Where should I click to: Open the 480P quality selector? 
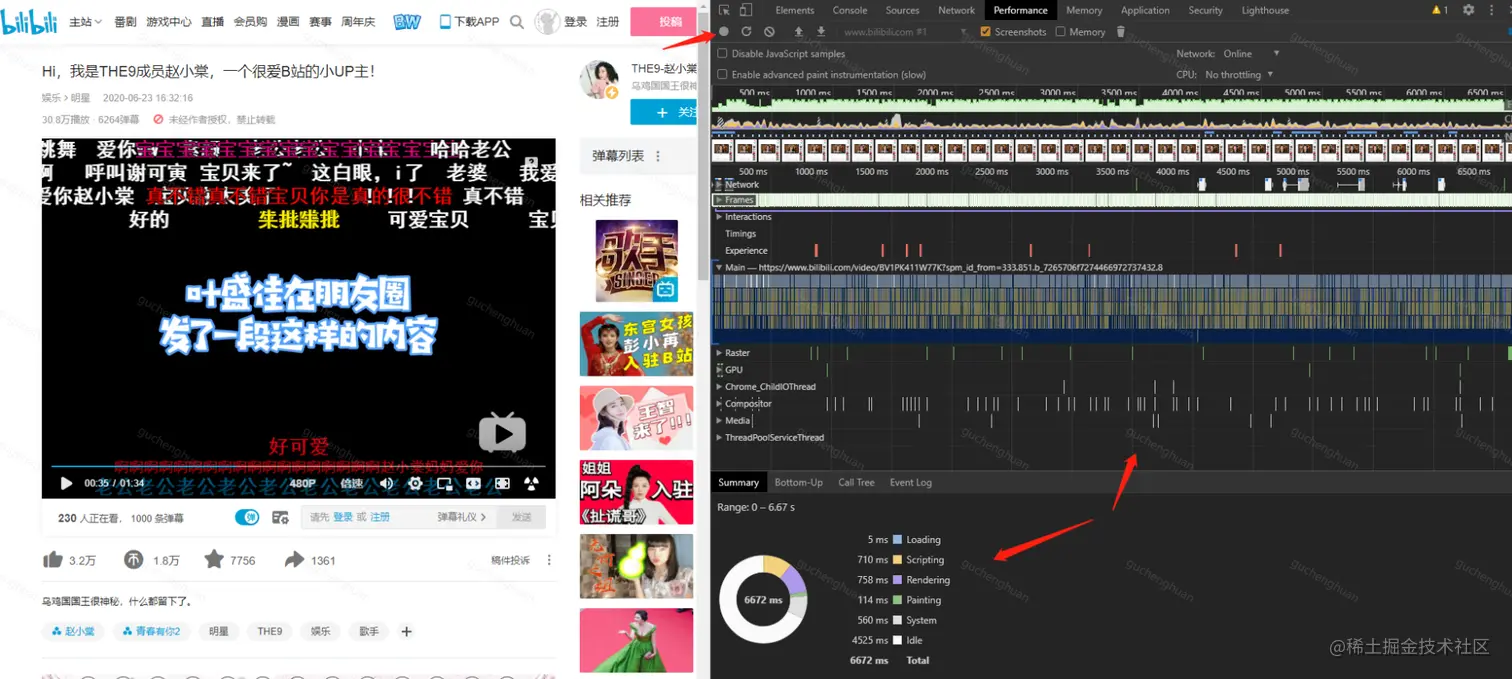pyautogui.click(x=303, y=483)
